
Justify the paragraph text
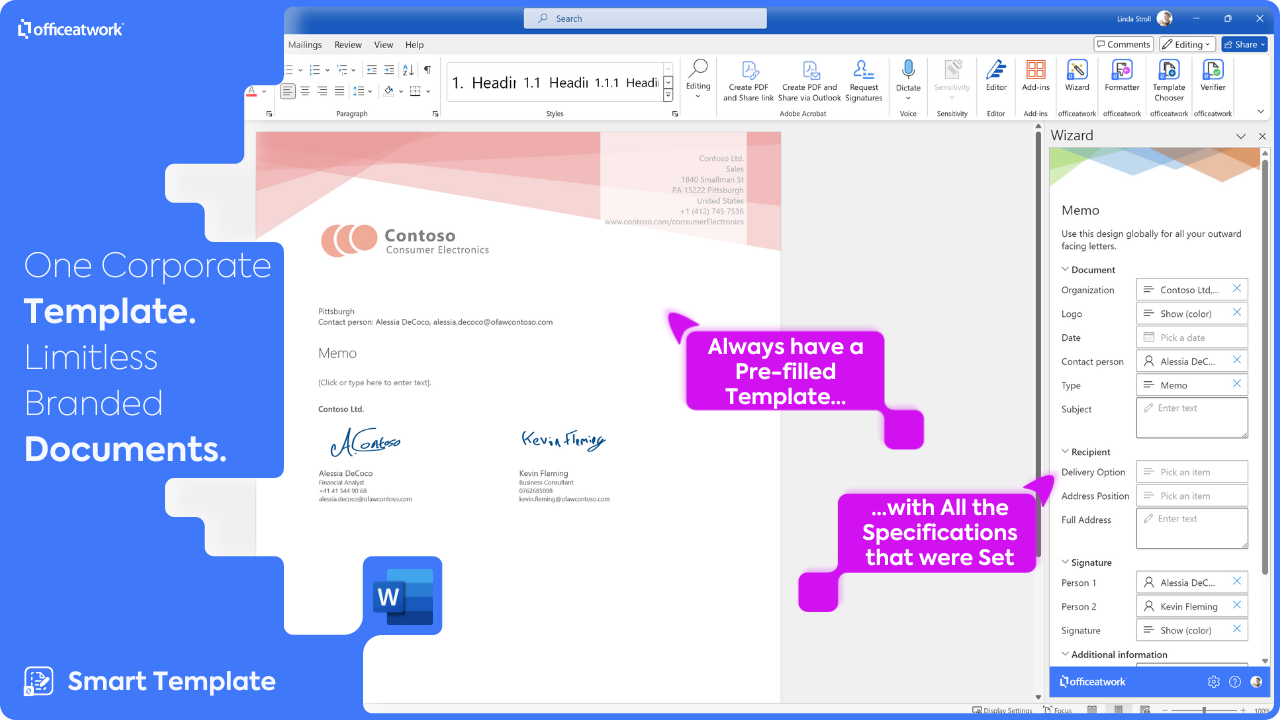(339, 91)
